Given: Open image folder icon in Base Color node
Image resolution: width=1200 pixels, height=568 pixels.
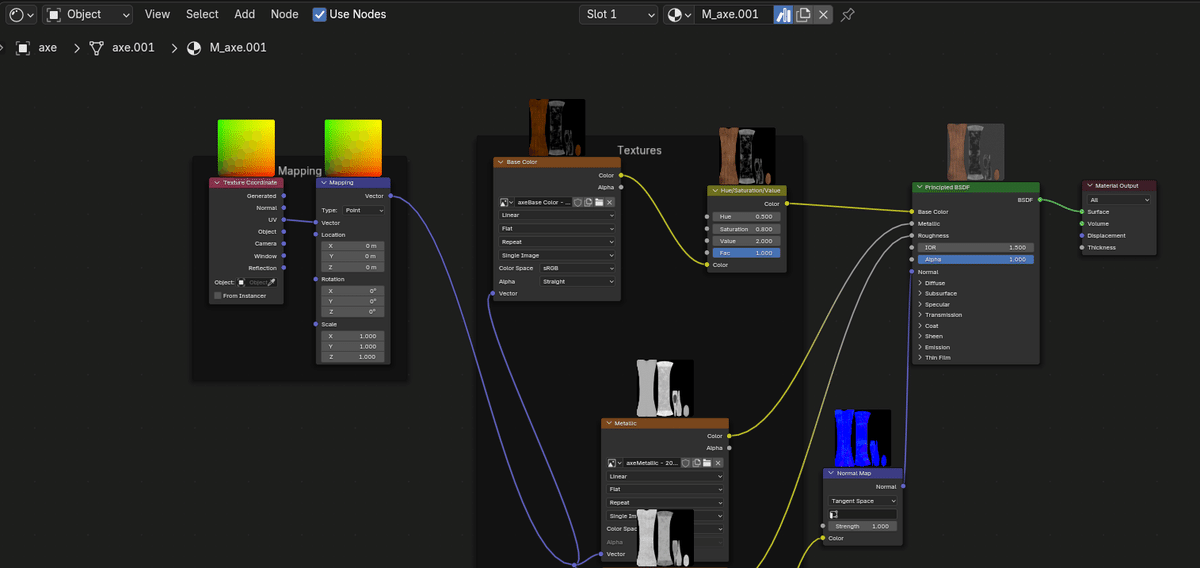Looking at the screenshot, I should (599, 202).
